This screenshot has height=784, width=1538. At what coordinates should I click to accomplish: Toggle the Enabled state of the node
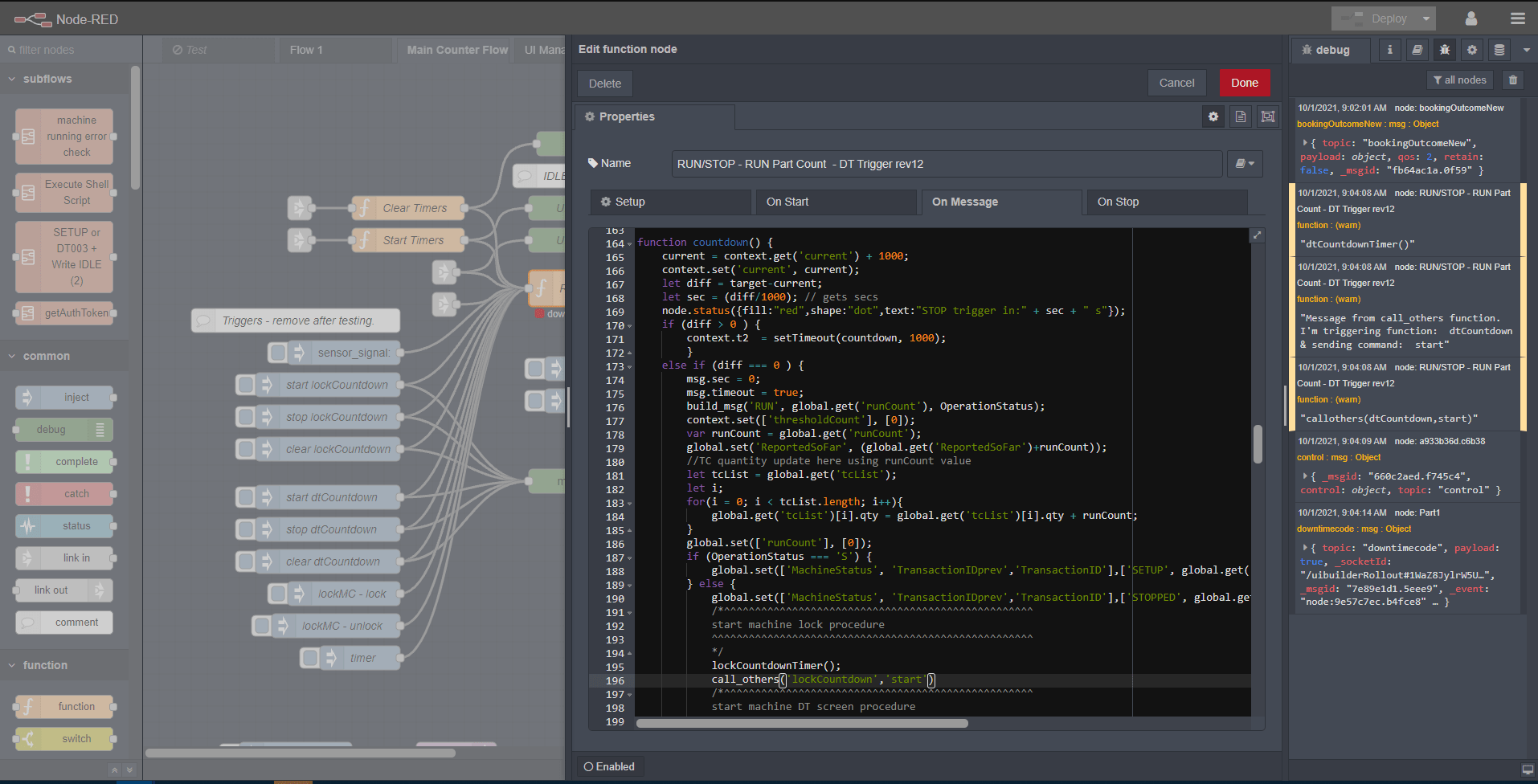tap(609, 766)
